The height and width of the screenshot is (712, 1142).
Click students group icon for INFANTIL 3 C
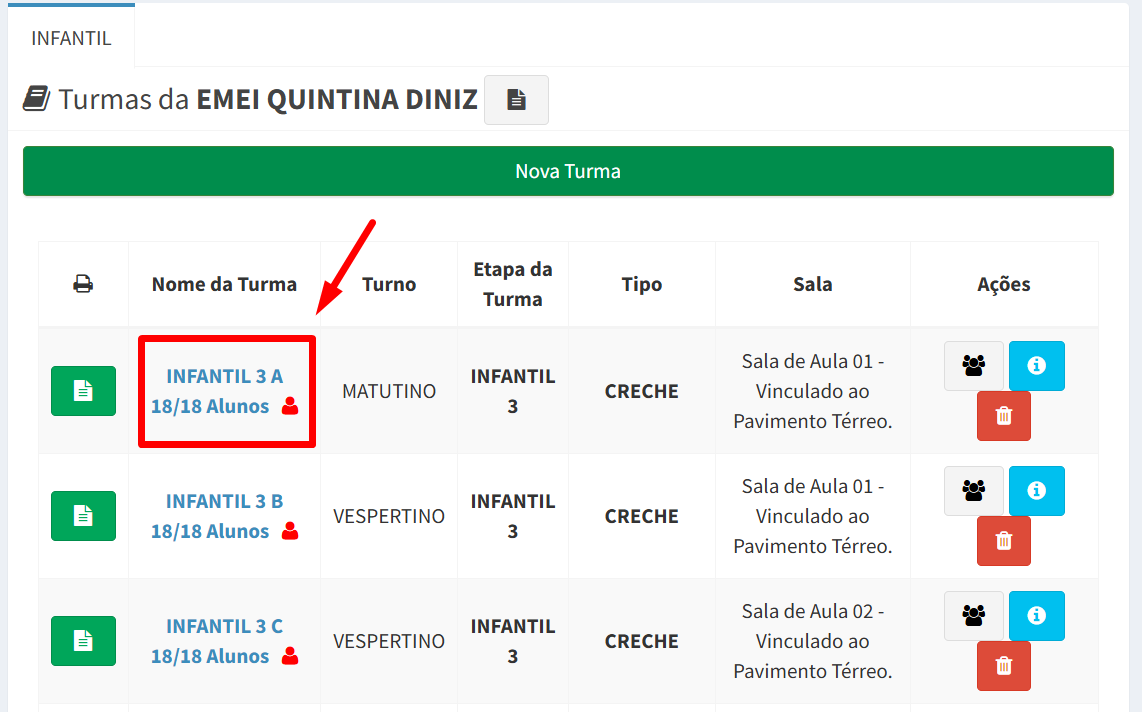[x=974, y=616]
